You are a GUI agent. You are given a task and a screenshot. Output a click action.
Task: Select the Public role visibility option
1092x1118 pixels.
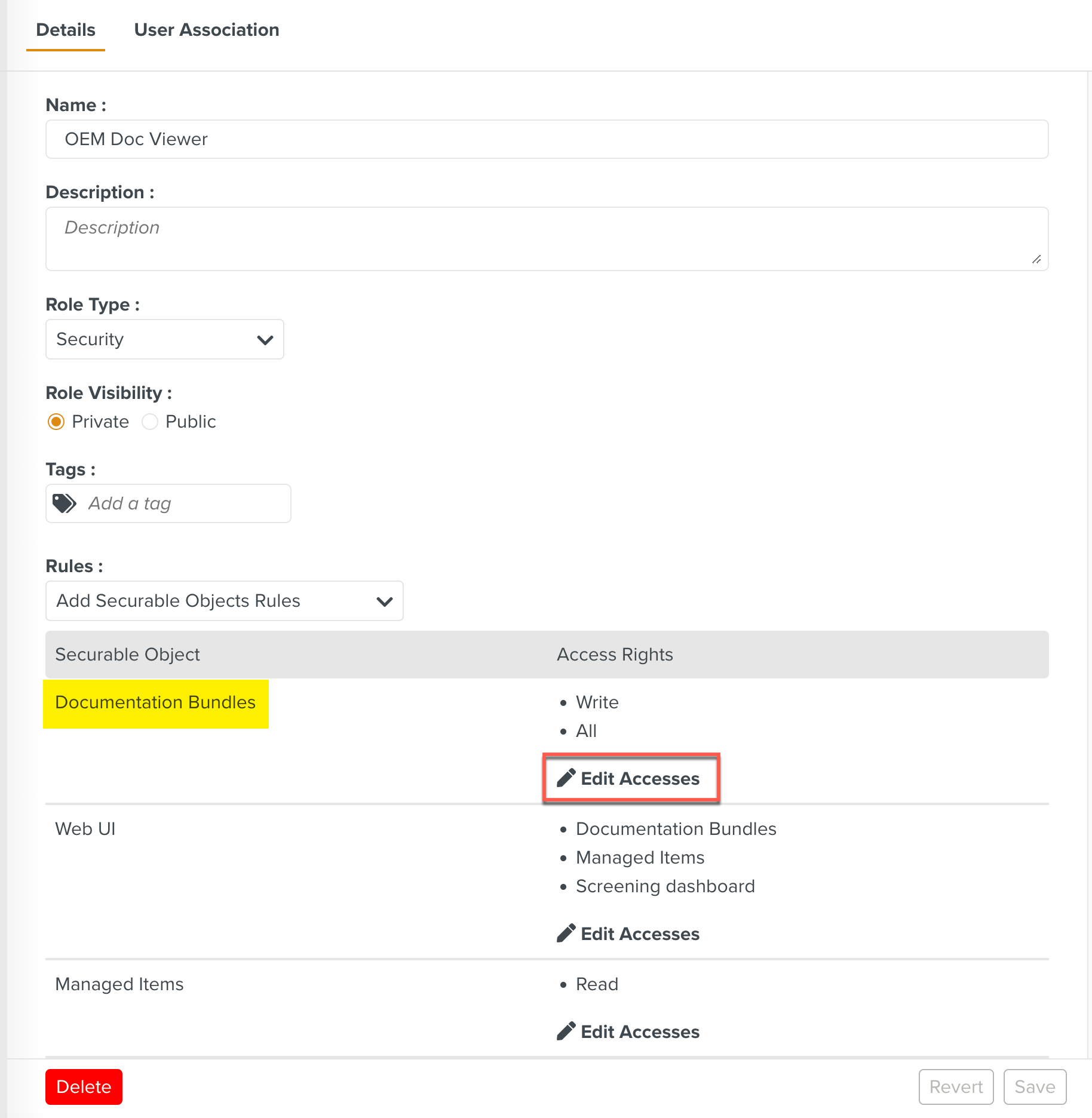pos(150,422)
